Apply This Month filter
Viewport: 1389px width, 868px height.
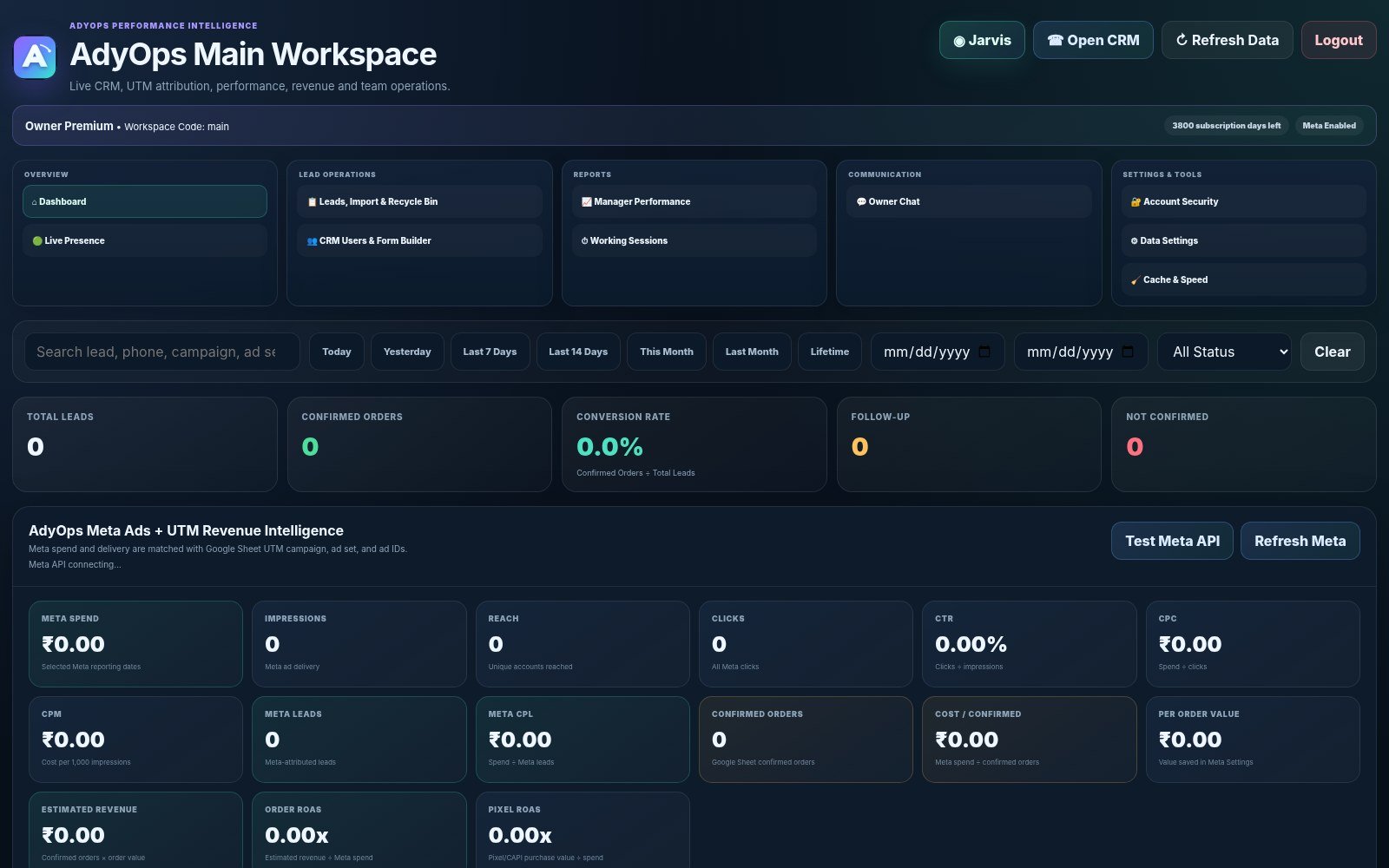(x=667, y=352)
